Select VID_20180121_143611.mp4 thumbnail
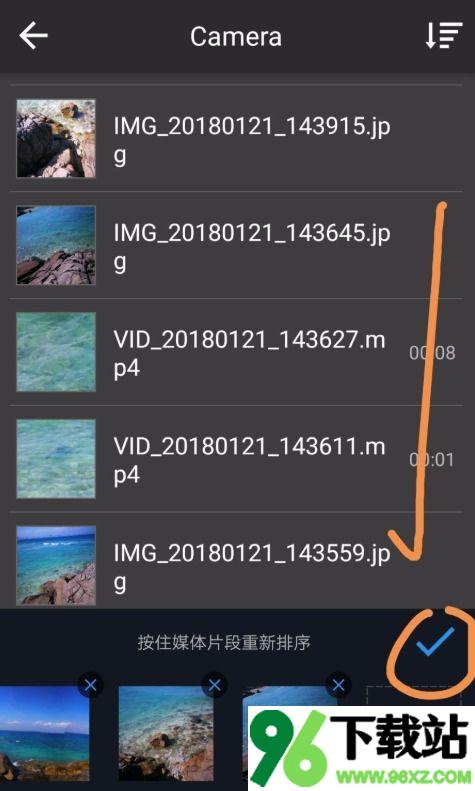 [56, 459]
